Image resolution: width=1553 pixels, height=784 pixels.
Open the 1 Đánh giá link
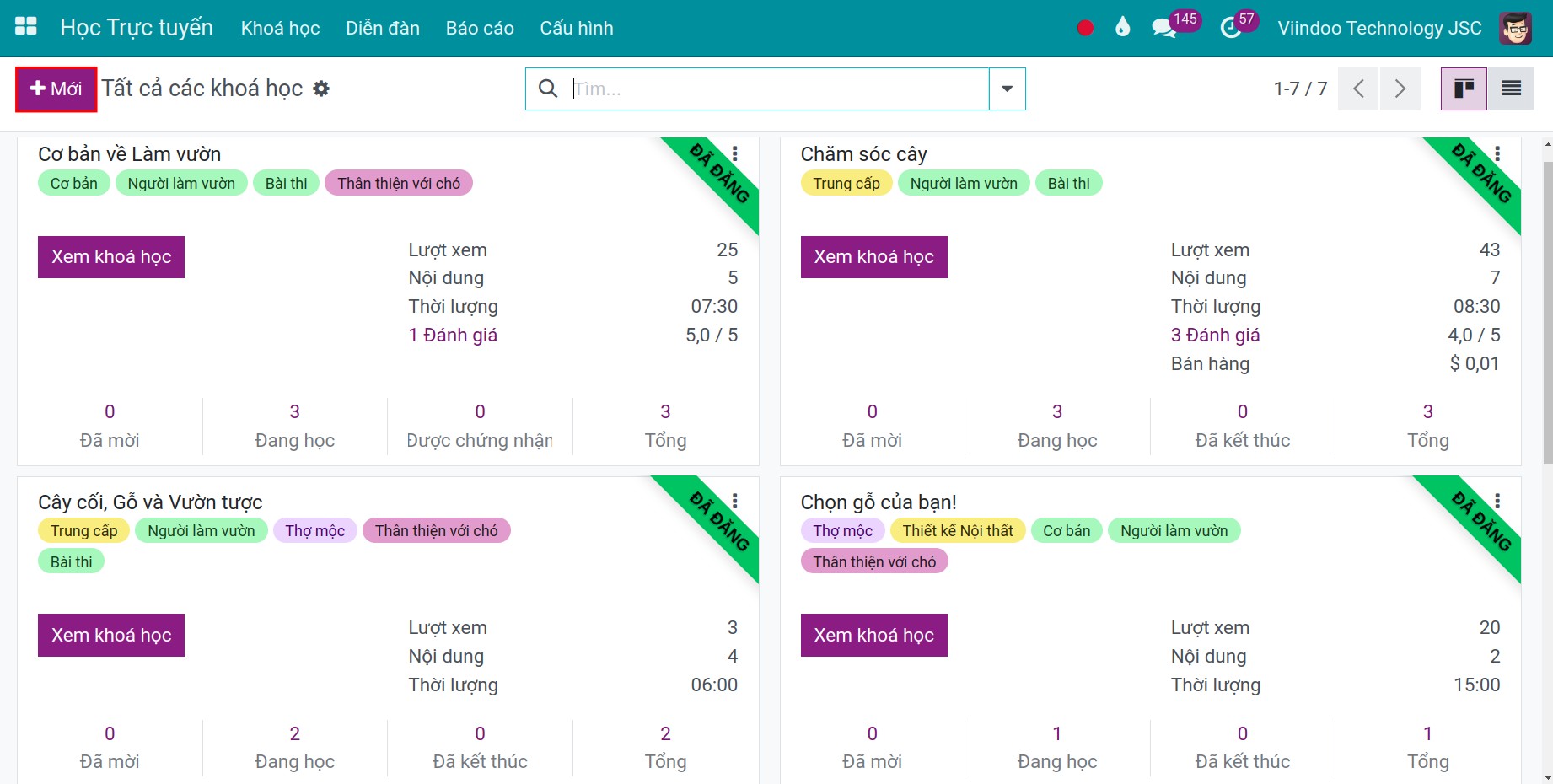pos(453,335)
